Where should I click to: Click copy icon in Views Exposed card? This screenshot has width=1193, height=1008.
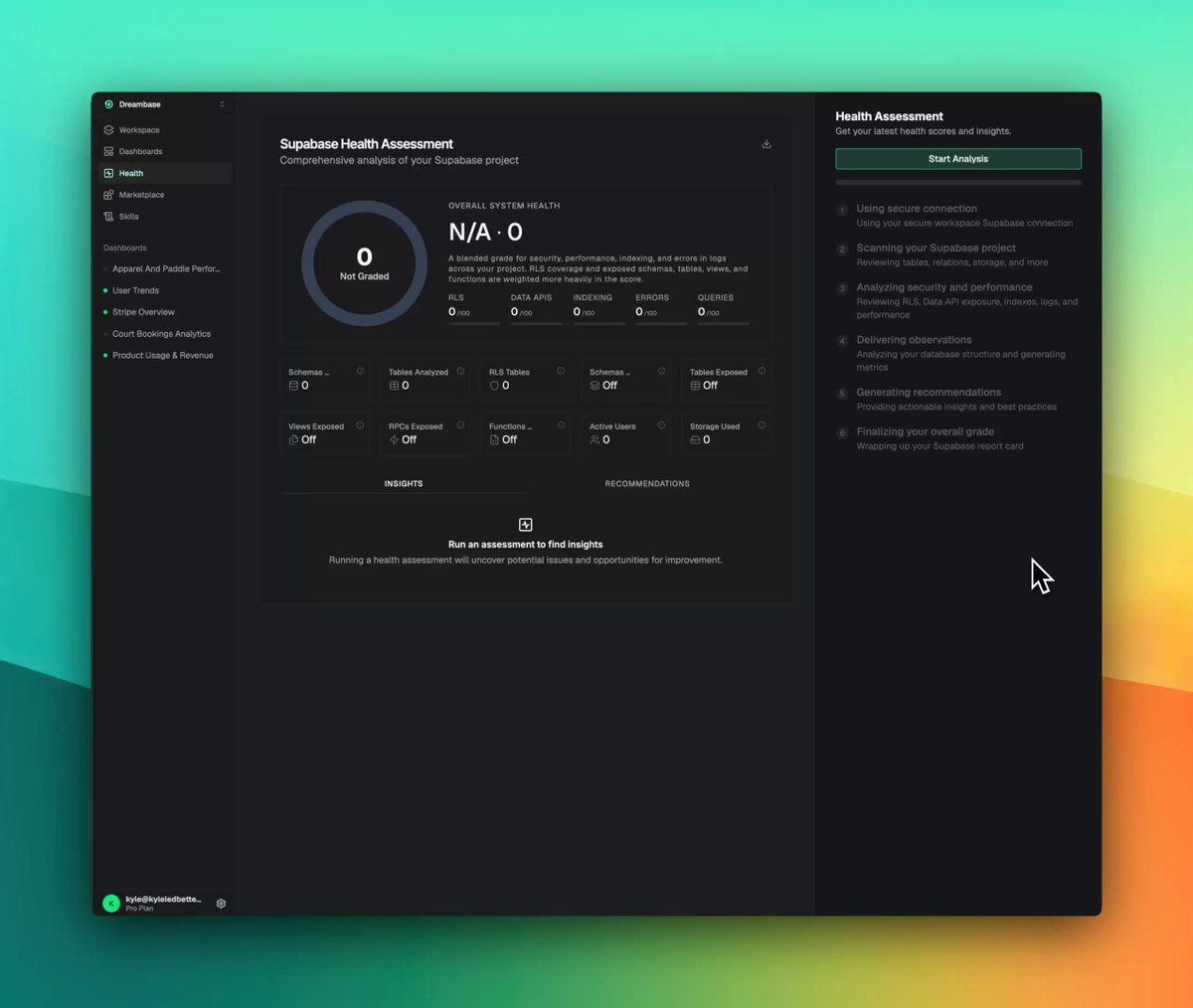tap(293, 439)
